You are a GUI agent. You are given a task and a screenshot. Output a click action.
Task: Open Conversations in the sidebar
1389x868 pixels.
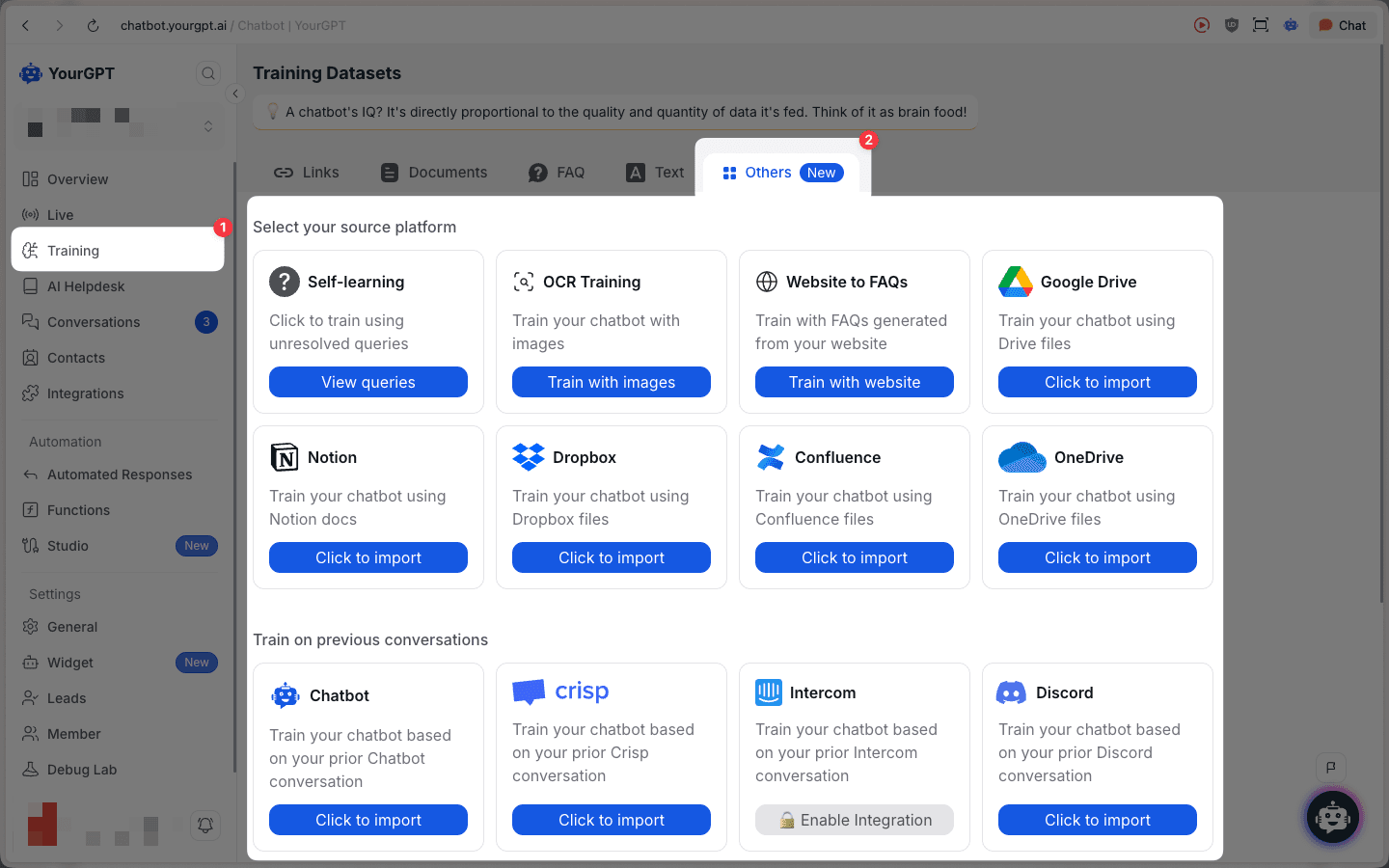point(94,322)
